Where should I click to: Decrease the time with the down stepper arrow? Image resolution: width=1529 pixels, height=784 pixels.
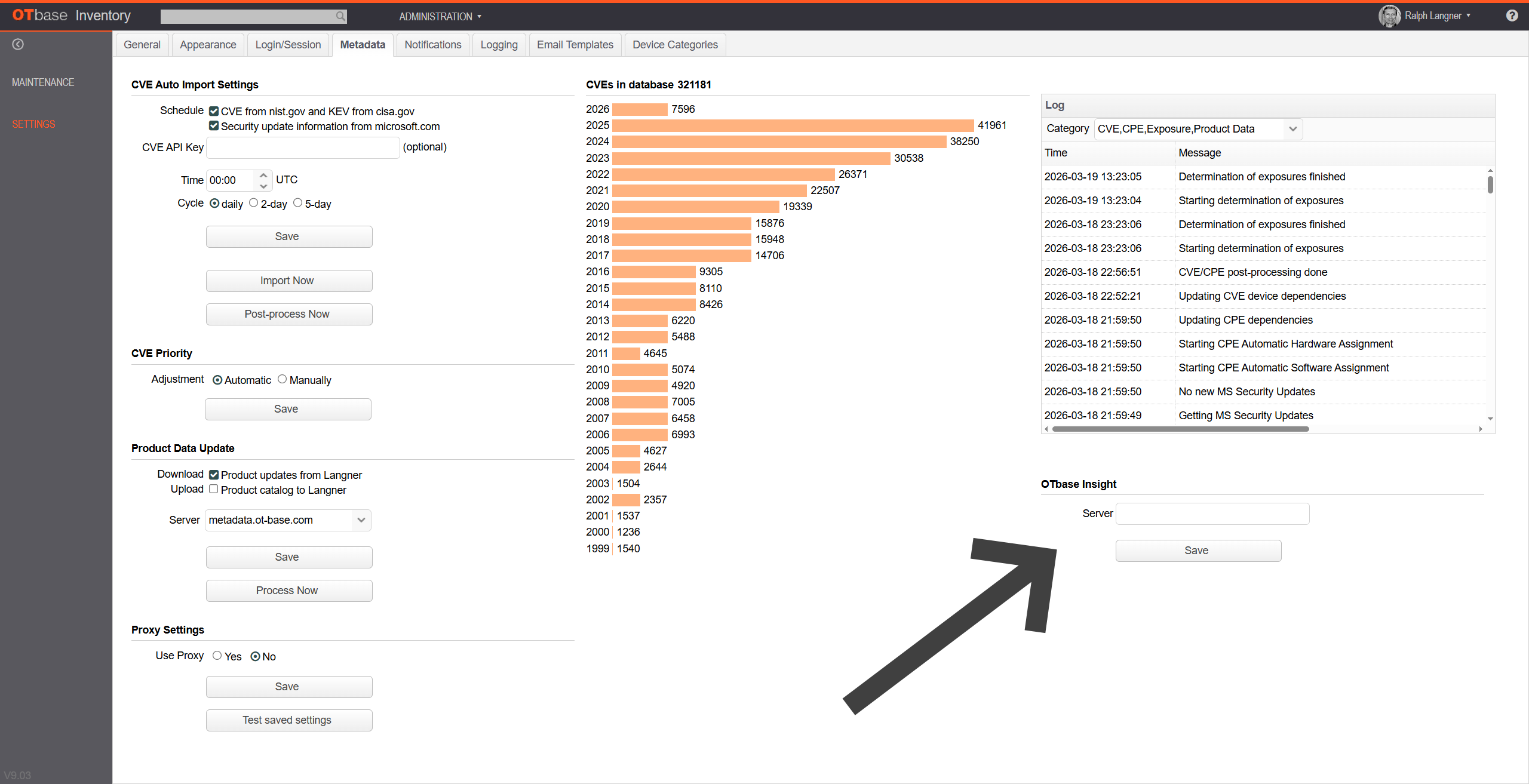pos(263,186)
